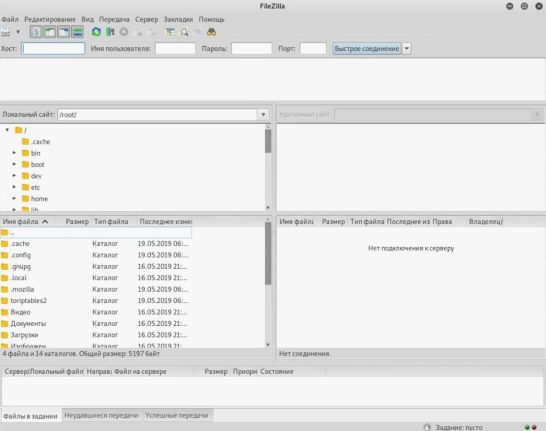Select bin folder in tree

[31, 153]
